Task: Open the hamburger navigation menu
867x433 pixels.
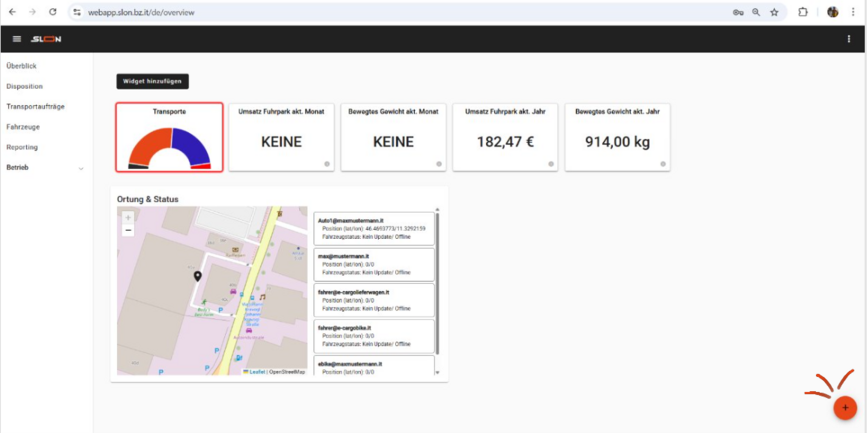Action: [x=16, y=39]
